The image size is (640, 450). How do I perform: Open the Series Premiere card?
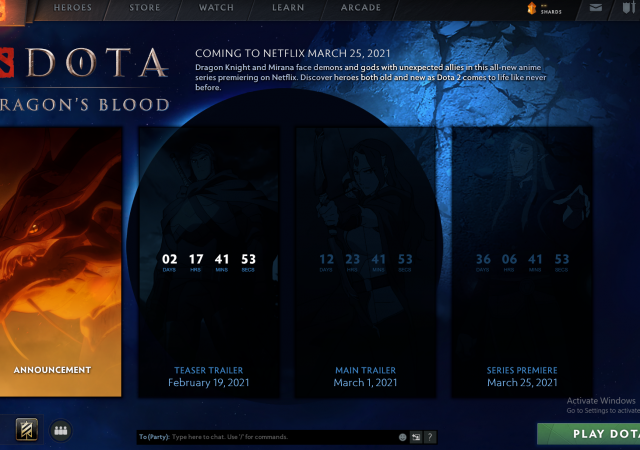tap(522, 260)
